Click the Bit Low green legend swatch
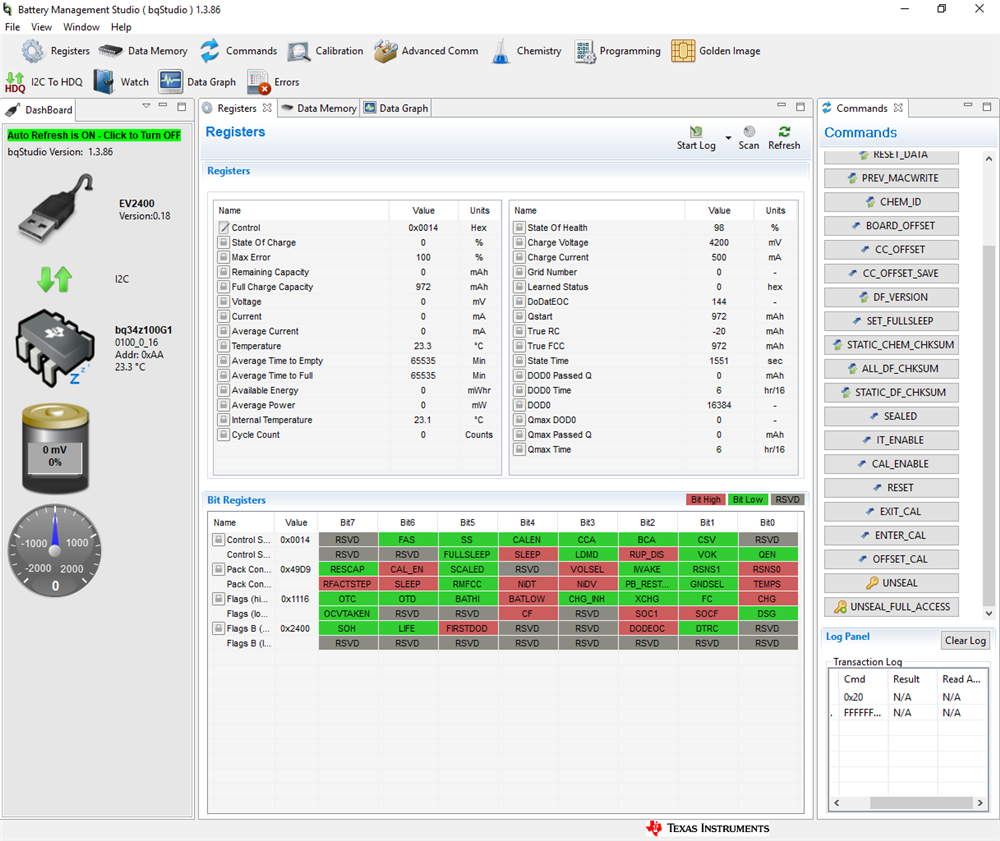The image size is (1000, 841). click(747, 500)
